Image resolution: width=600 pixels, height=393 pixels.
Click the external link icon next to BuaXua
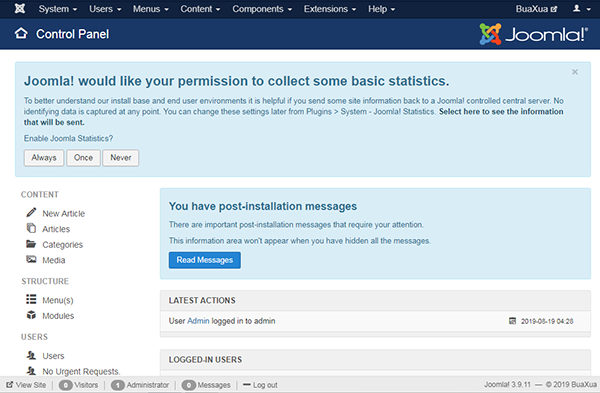coord(554,9)
